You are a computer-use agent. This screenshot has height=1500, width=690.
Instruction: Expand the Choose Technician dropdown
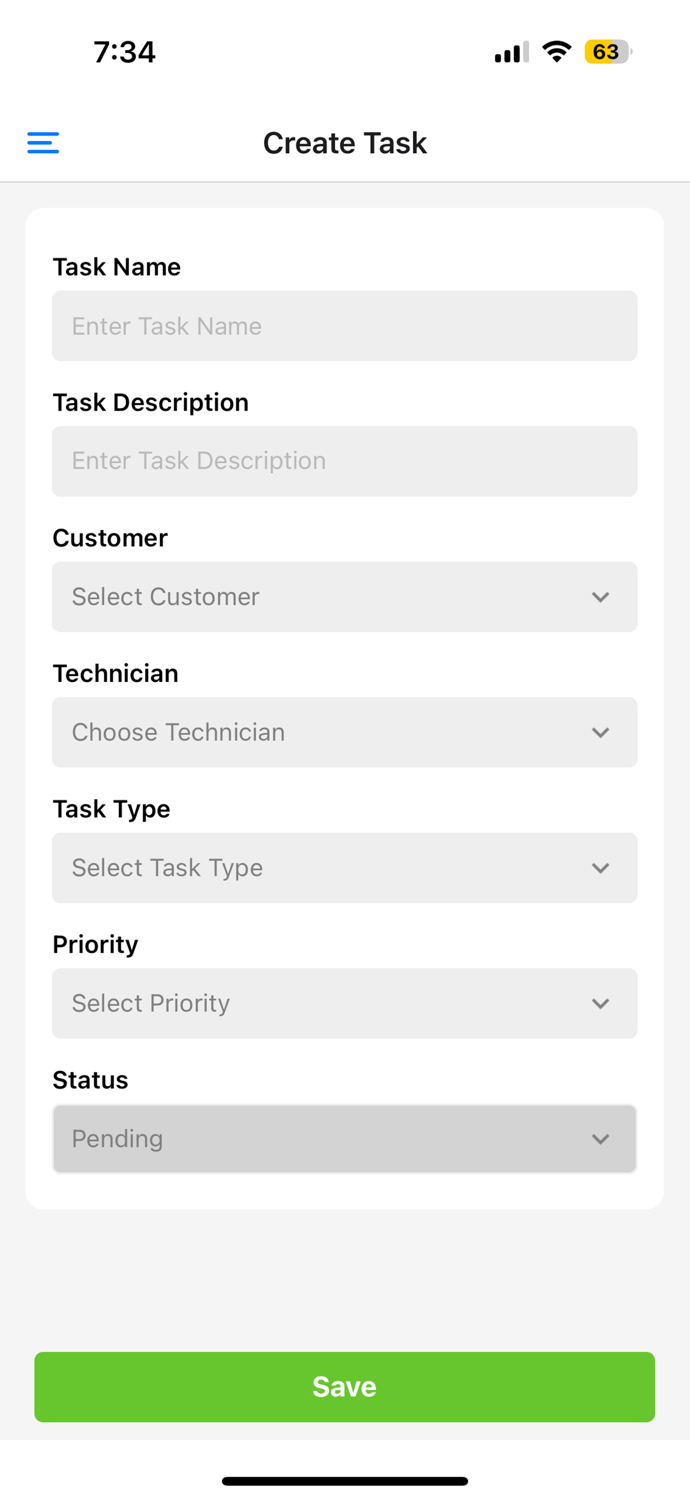[320, 733]
